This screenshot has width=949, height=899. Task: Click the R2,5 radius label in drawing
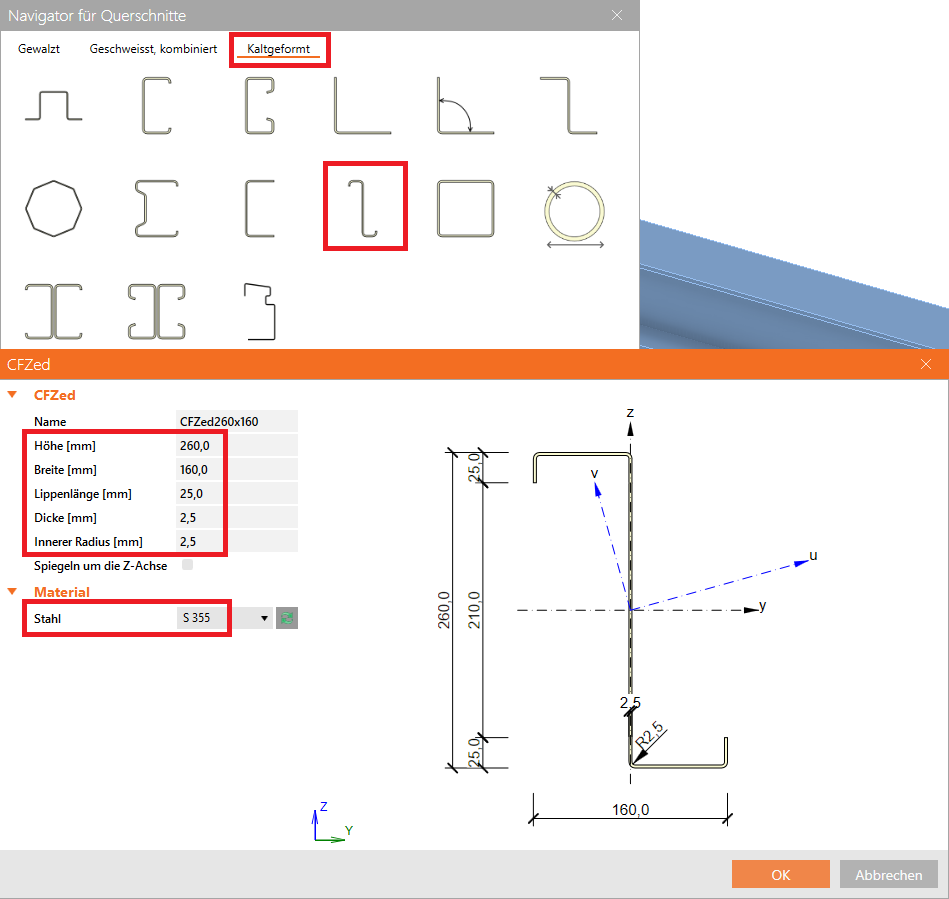pos(650,734)
